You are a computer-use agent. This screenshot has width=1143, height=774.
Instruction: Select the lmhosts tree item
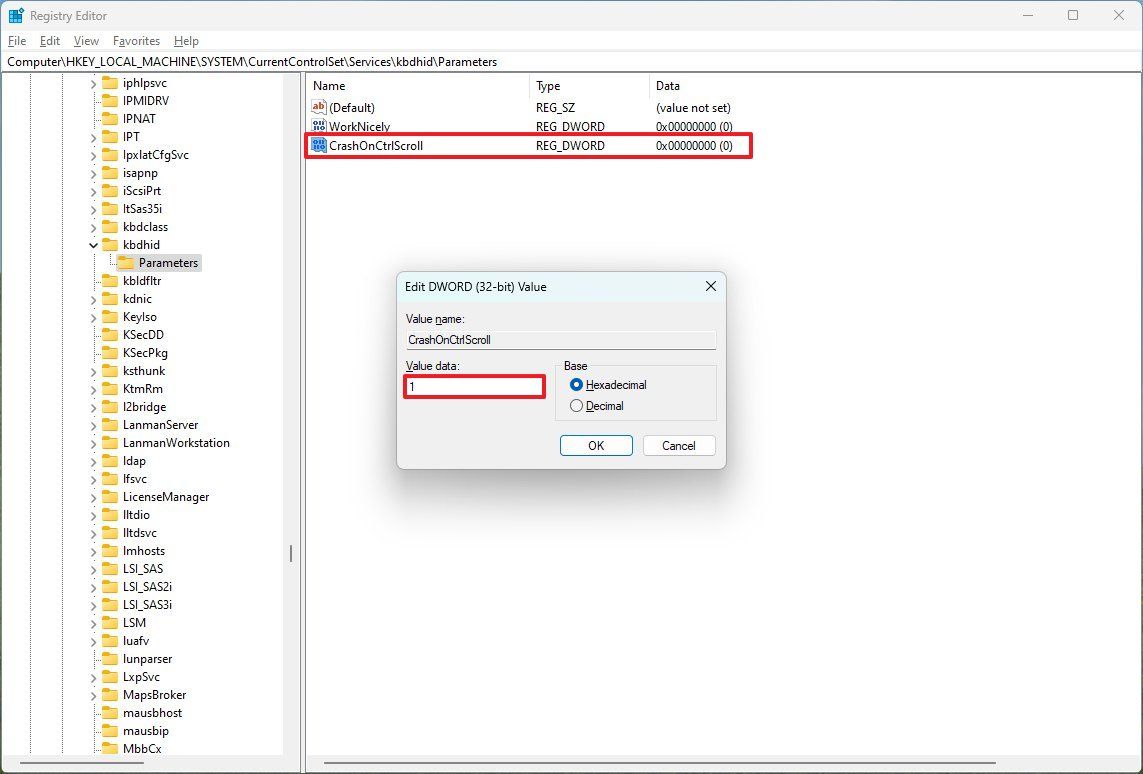coord(144,551)
